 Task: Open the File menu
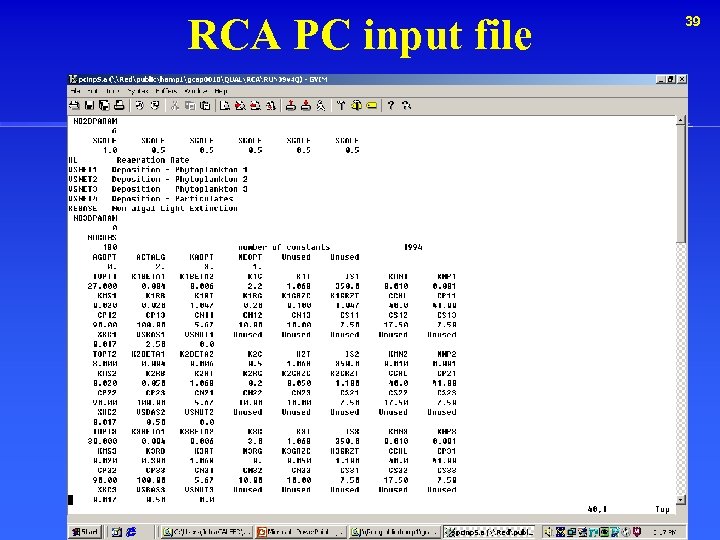click(75, 91)
